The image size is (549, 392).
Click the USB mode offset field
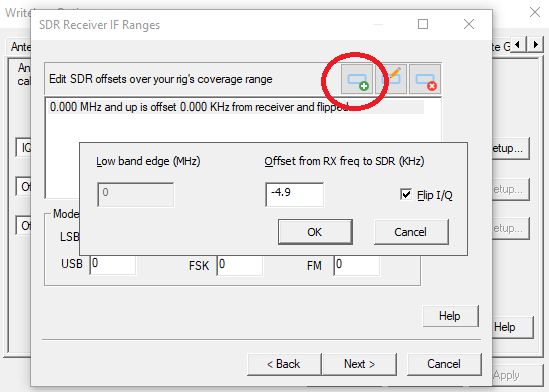click(112, 265)
